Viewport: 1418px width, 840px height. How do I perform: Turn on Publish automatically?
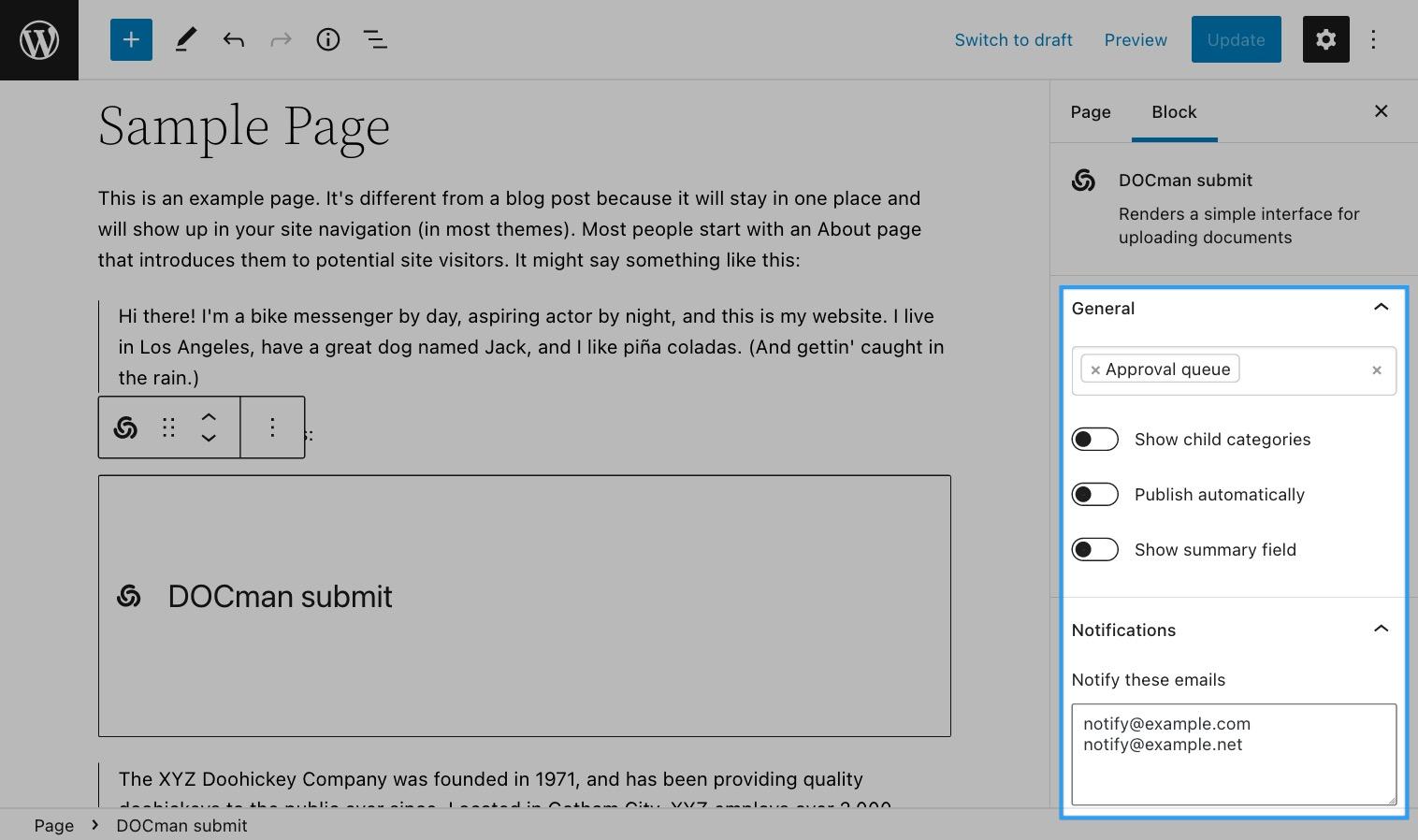click(x=1095, y=495)
